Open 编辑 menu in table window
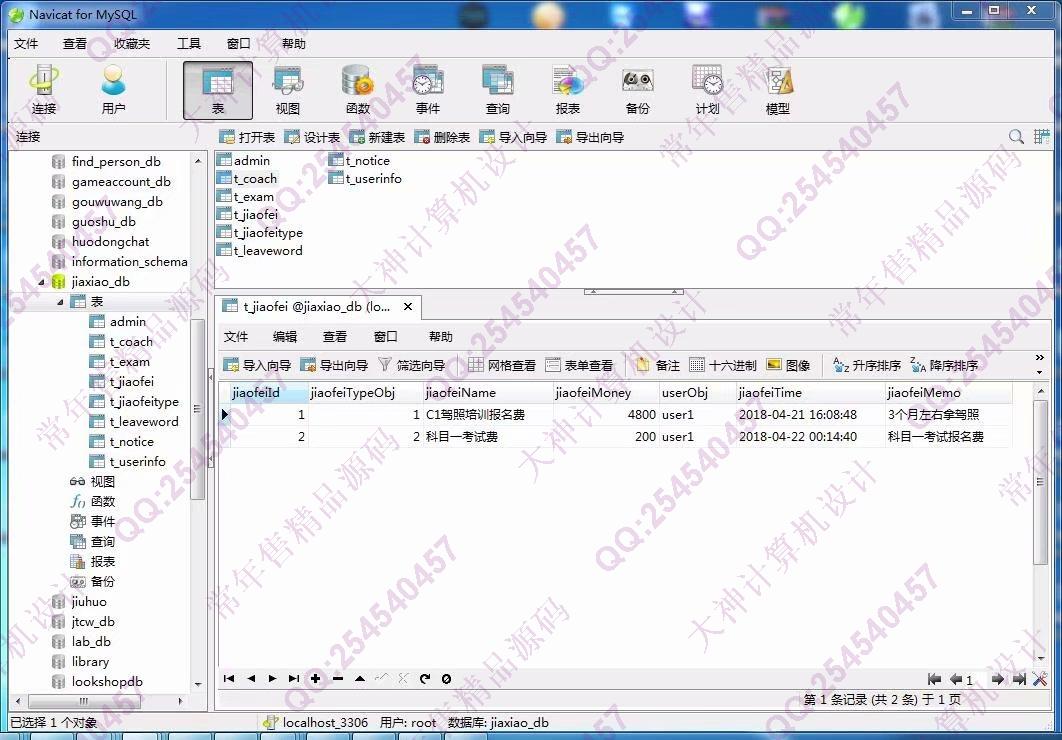This screenshot has height=740, width=1062. point(285,336)
